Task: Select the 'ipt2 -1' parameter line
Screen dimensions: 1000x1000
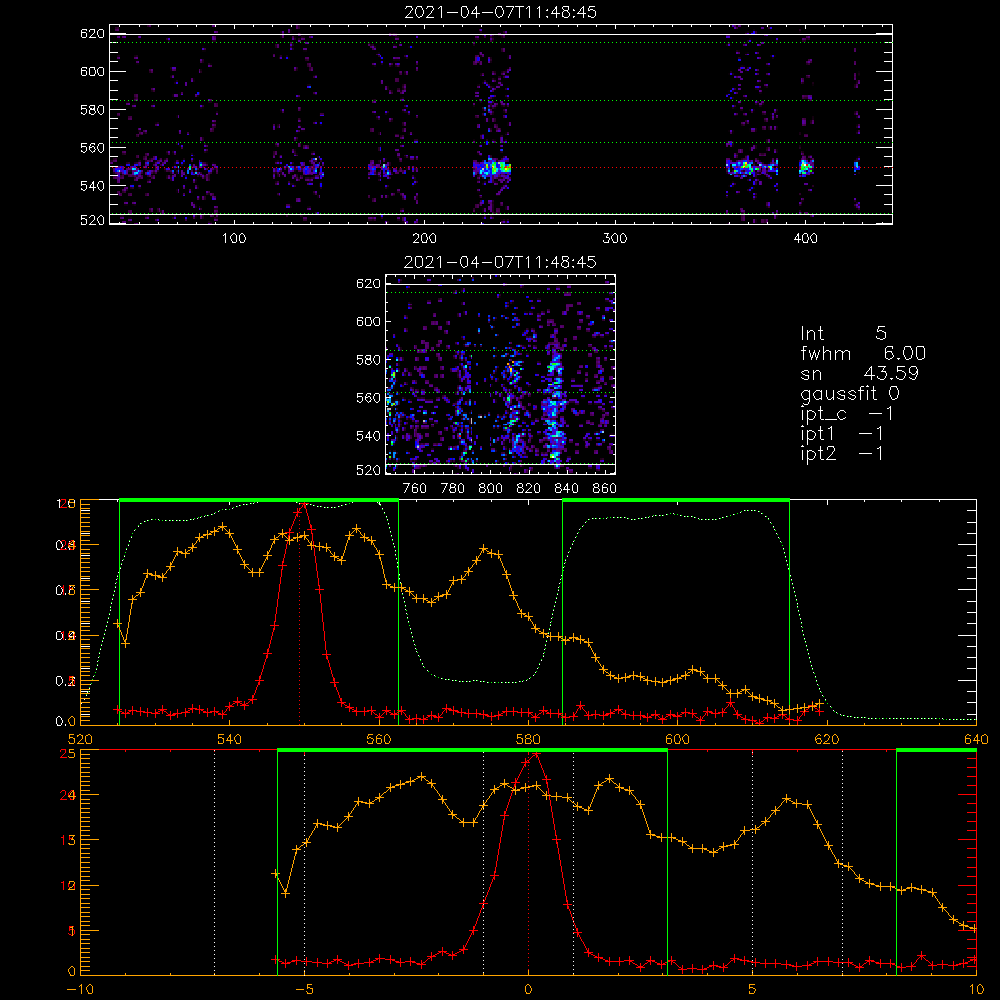Action: [842, 453]
